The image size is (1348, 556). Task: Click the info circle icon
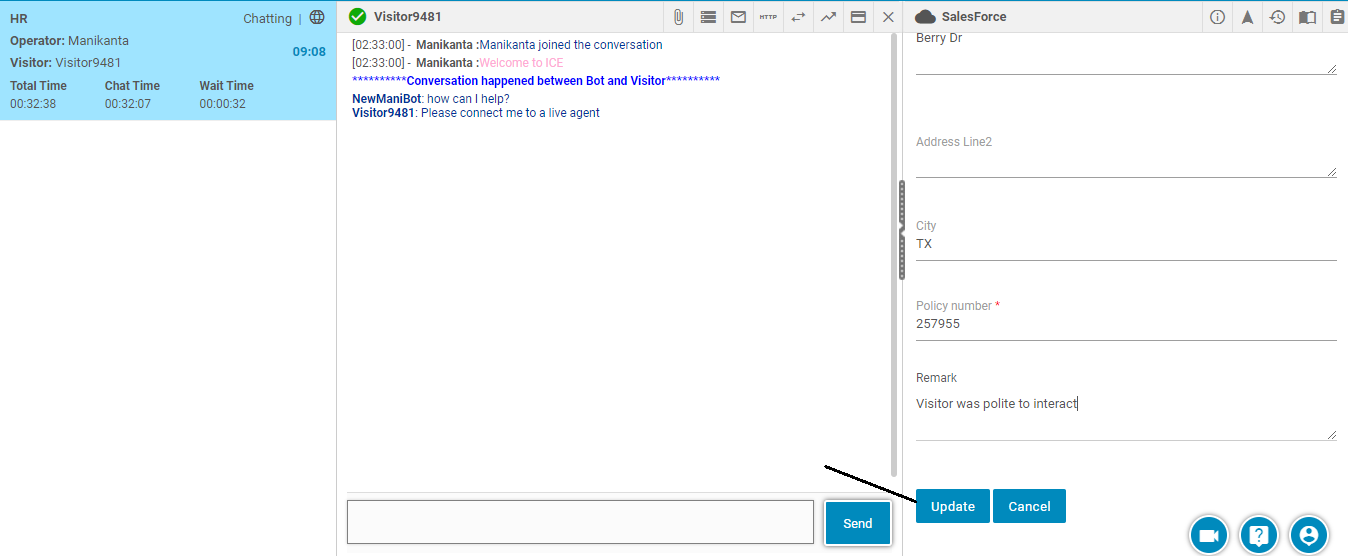[x=1217, y=17]
